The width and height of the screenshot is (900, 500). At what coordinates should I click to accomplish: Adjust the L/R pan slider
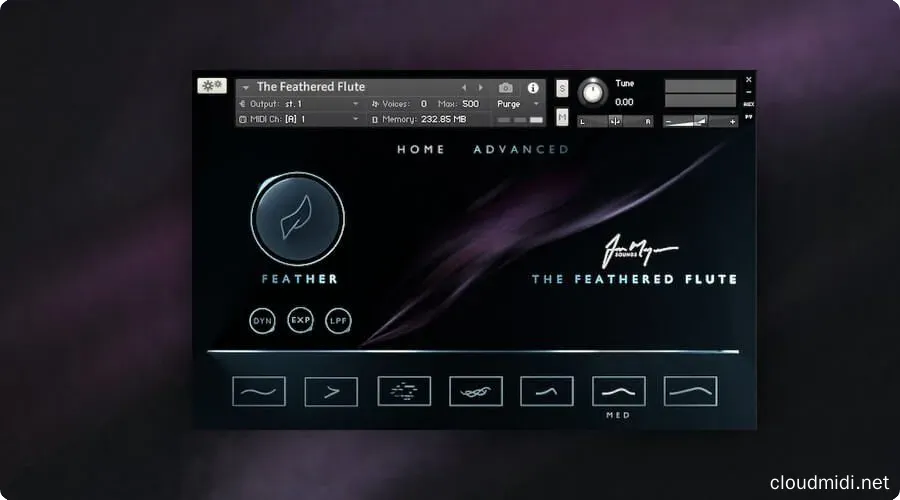point(615,121)
